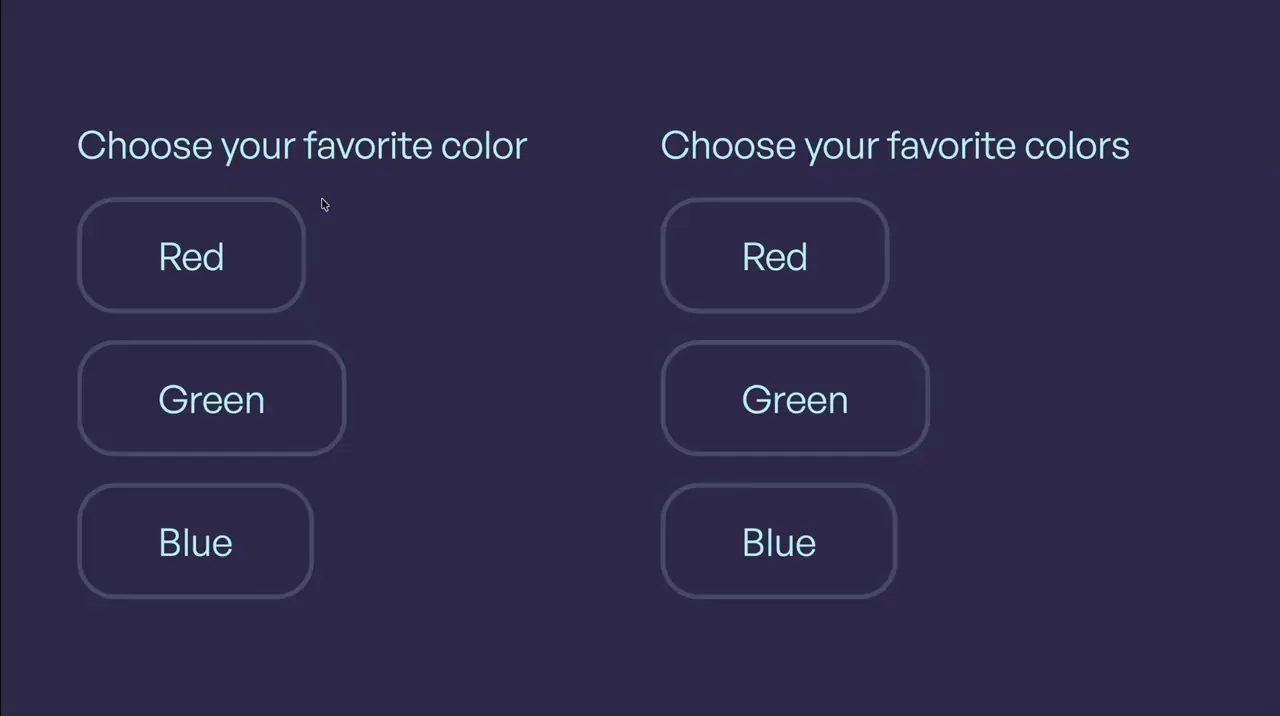
Task: Pick Red under 'Choose your favorite color'
Action: coord(191,256)
